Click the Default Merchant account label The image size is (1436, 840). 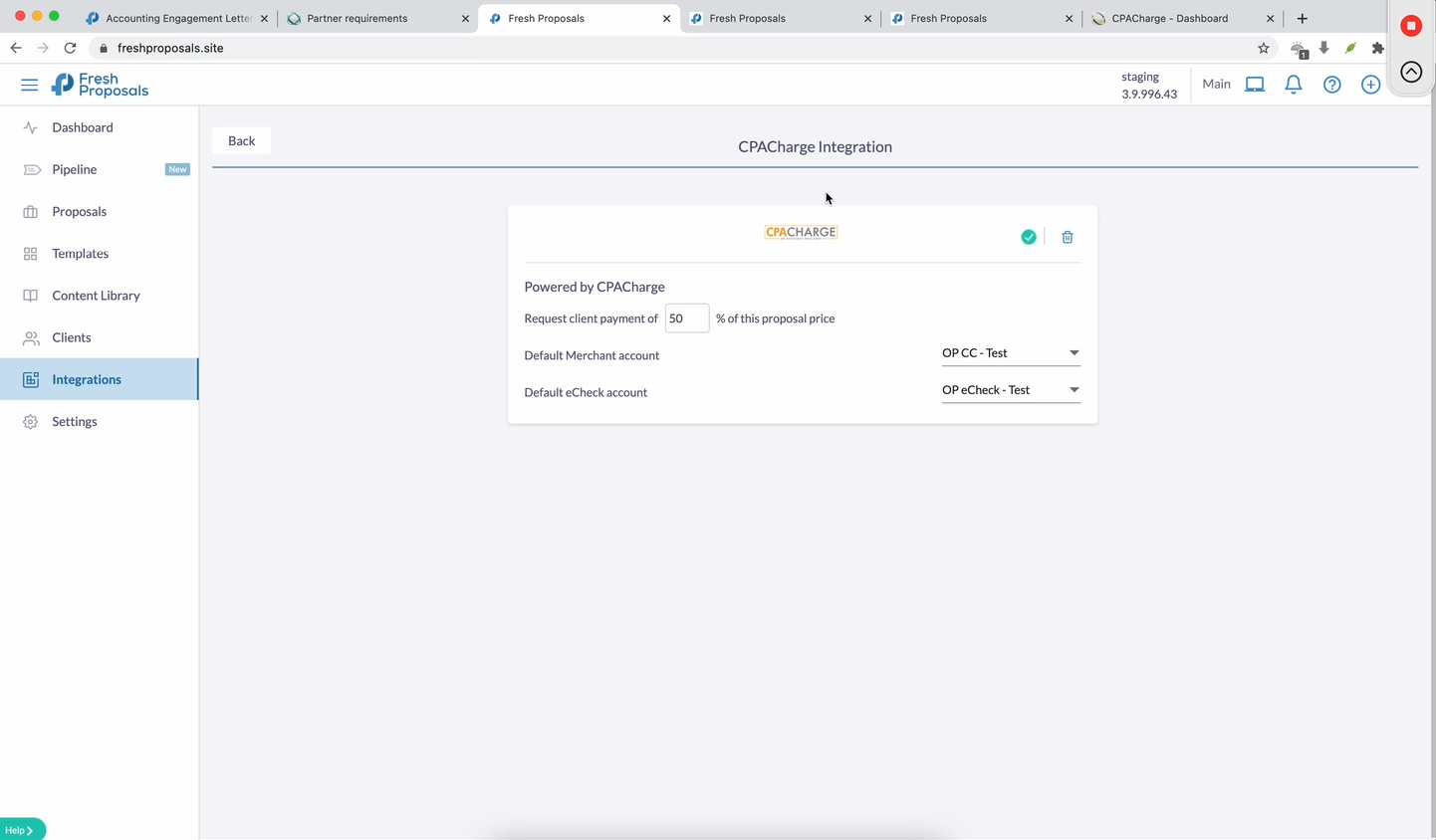tap(592, 355)
